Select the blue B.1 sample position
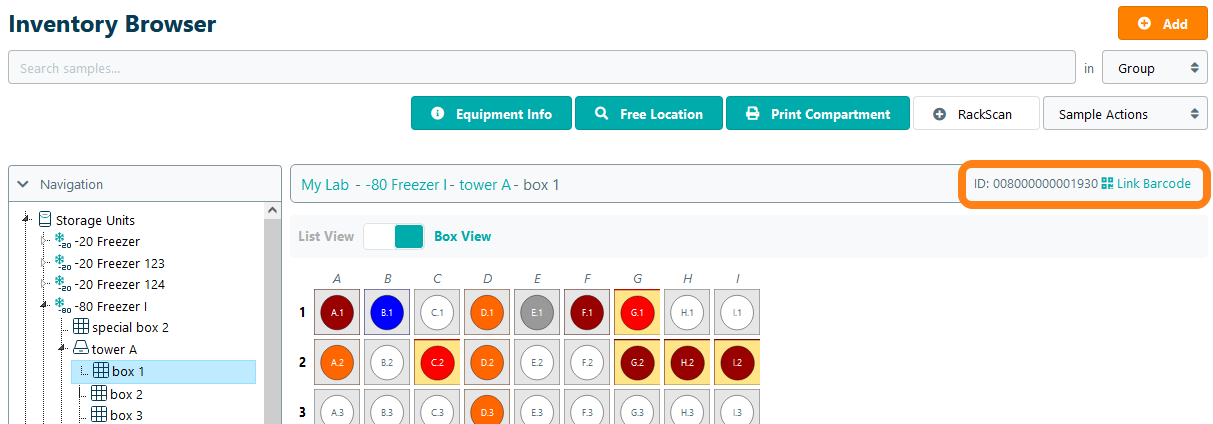Viewport: 1213px width, 424px height. (x=387, y=312)
